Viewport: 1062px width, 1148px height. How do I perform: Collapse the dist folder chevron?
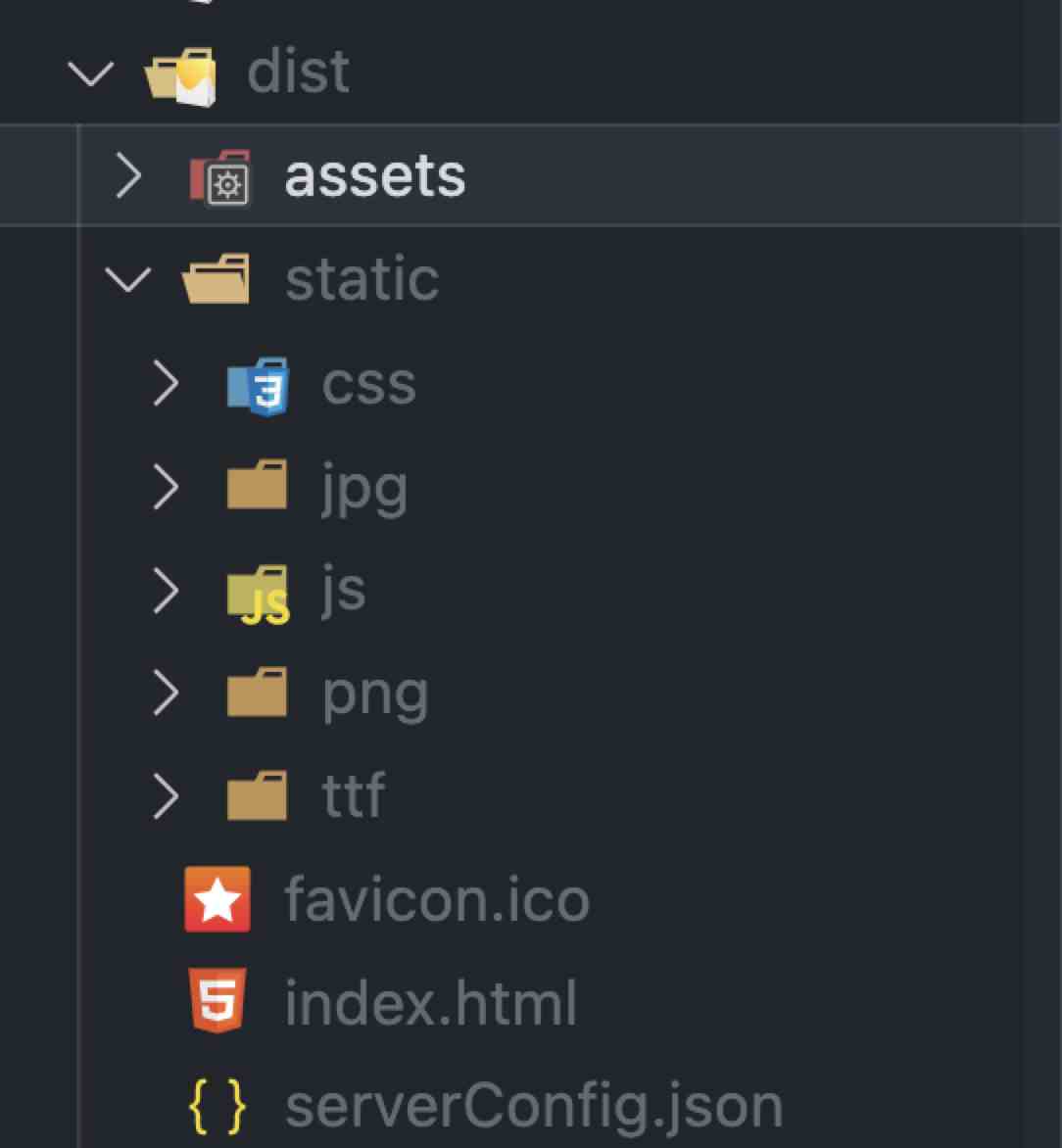(x=91, y=74)
